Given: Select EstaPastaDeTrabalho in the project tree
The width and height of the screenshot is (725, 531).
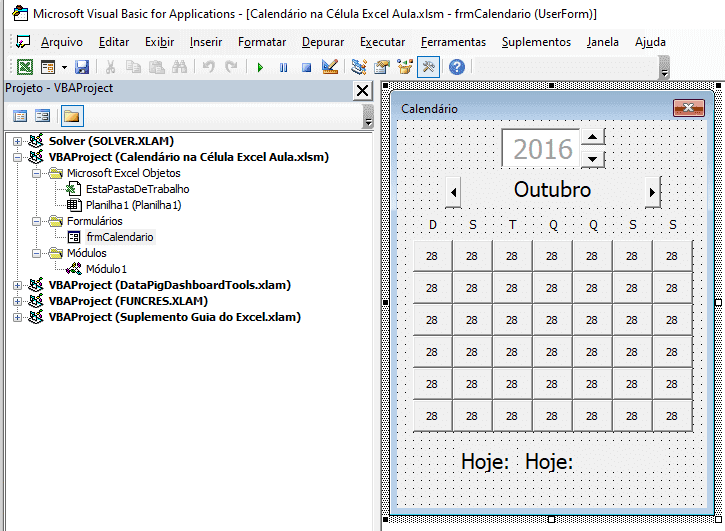Looking at the screenshot, I should [x=137, y=189].
